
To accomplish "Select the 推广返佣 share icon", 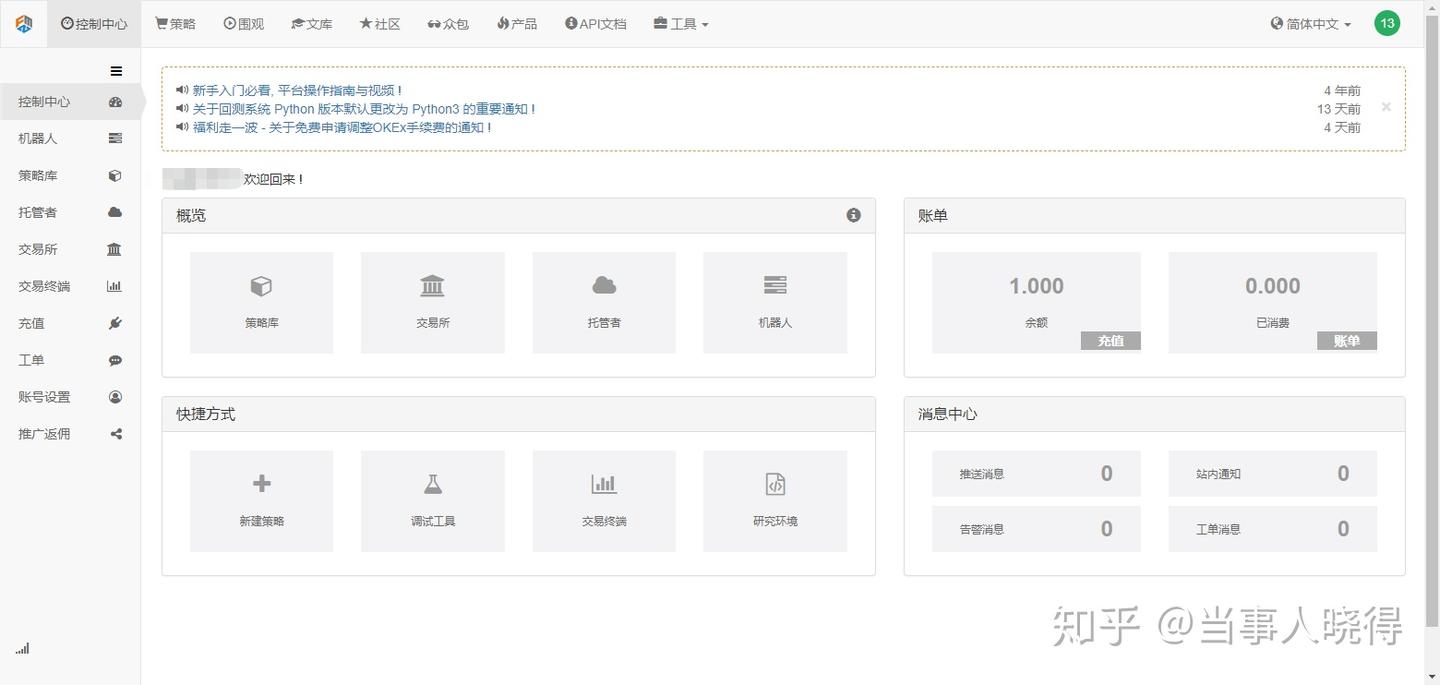I will point(114,433).
